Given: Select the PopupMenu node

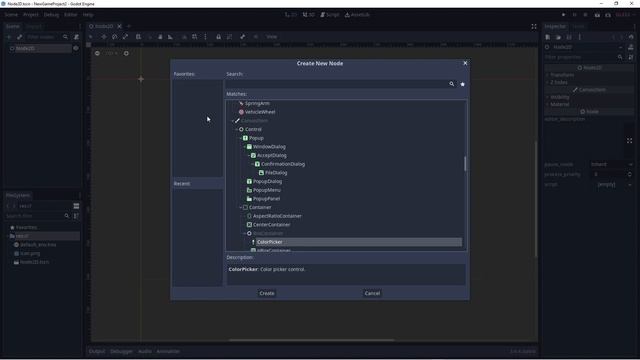Looking at the screenshot, I should [x=267, y=190].
